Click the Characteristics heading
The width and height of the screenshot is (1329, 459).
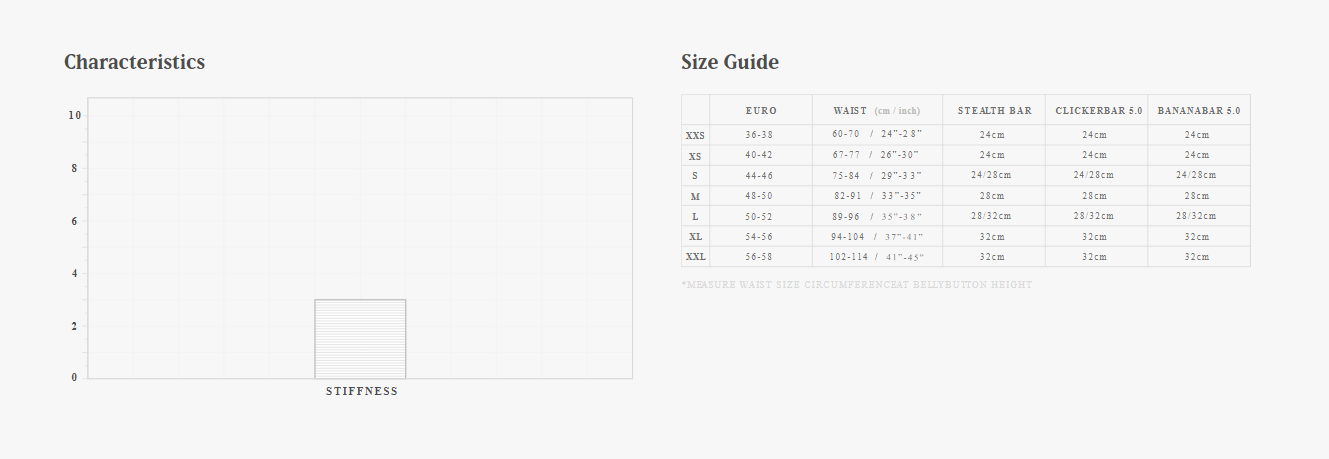pos(134,62)
